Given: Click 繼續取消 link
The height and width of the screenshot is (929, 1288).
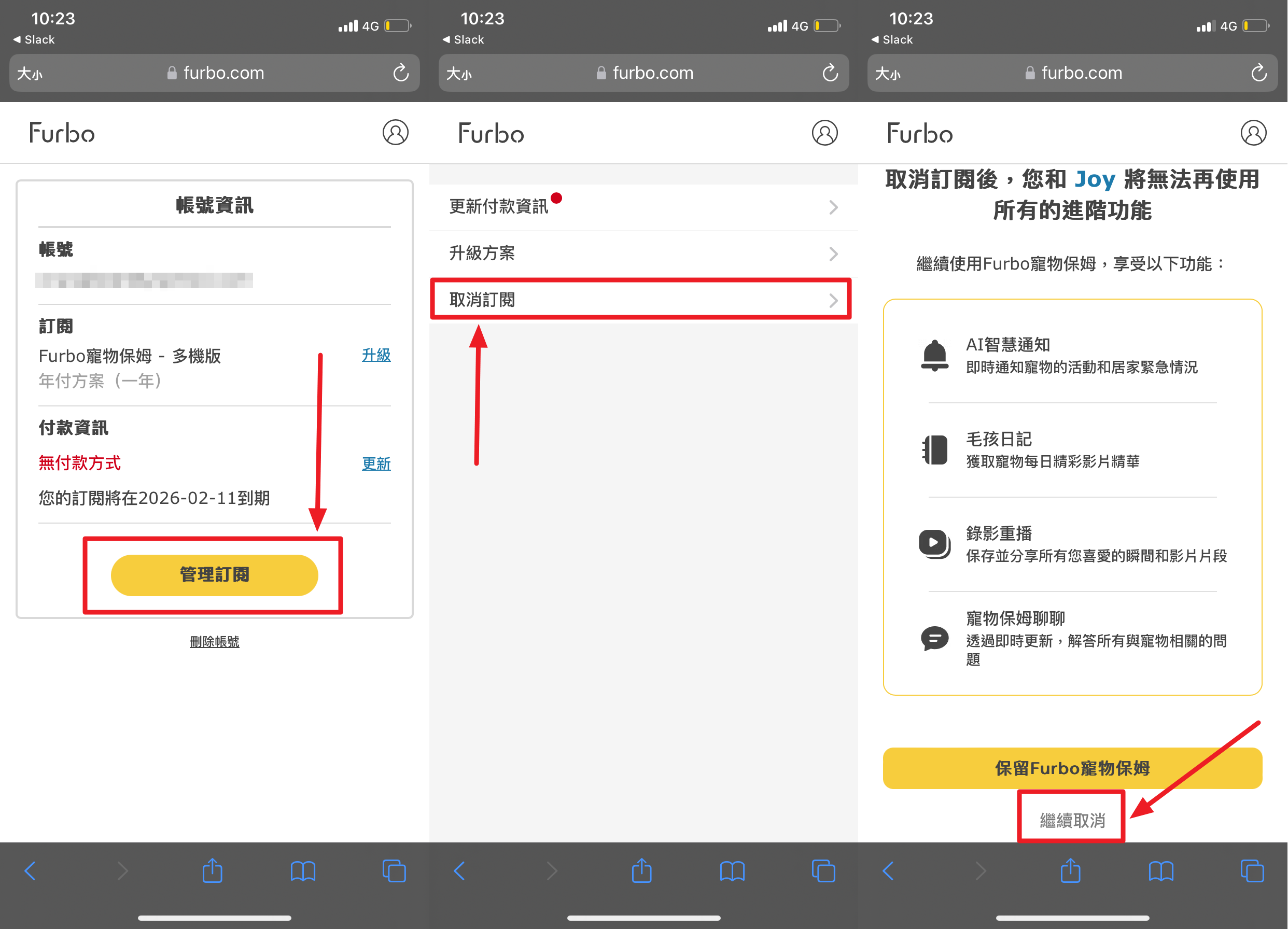Looking at the screenshot, I should click(1072, 820).
